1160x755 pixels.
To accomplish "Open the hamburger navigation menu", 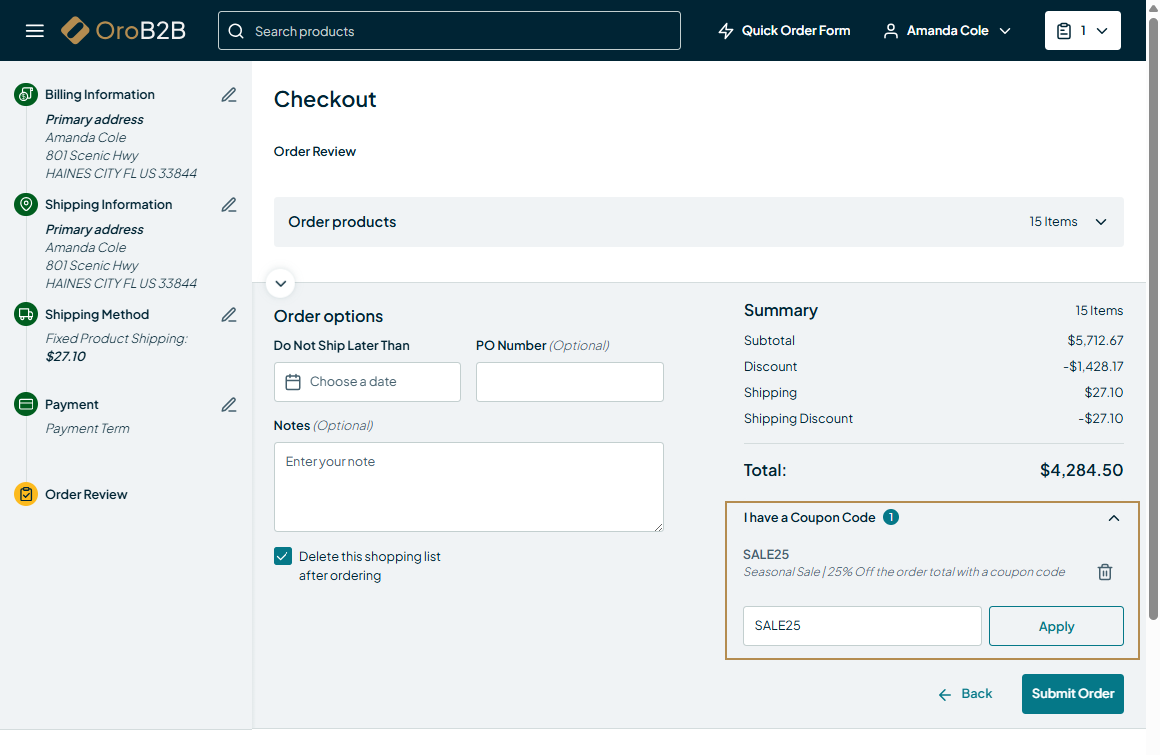I will 35,31.
